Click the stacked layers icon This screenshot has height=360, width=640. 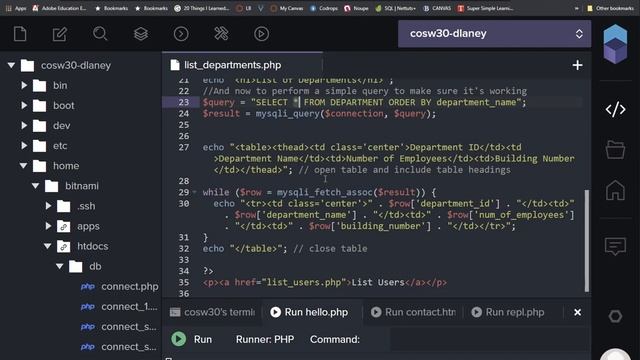(x=141, y=34)
